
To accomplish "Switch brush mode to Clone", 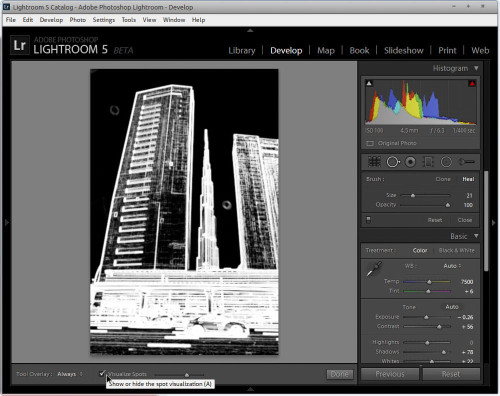I will point(443,179).
